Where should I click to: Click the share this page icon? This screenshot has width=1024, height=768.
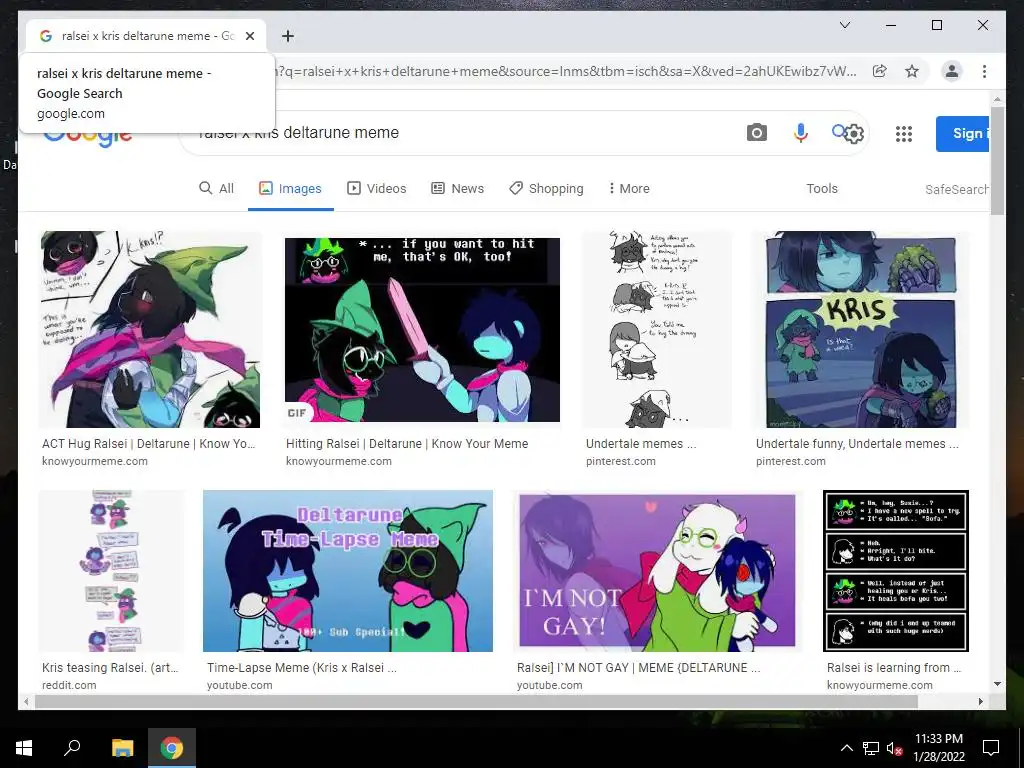click(x=880, y=71)
